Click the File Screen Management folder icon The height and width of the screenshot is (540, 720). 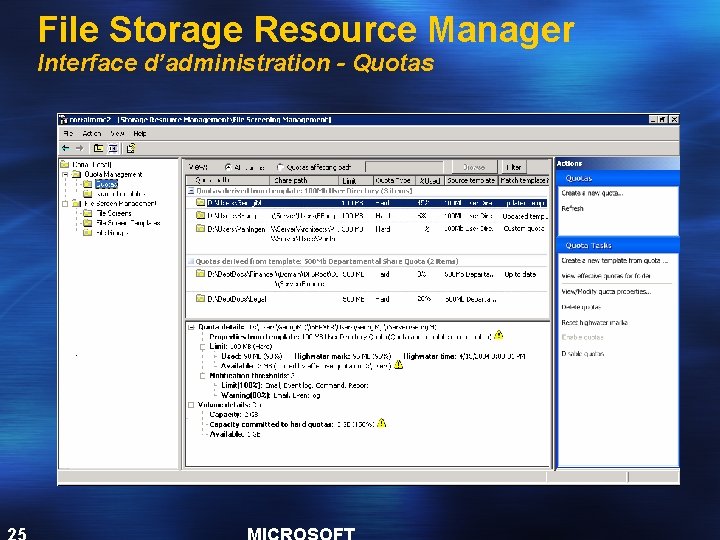pyautogui.click(x=77, y=203)
